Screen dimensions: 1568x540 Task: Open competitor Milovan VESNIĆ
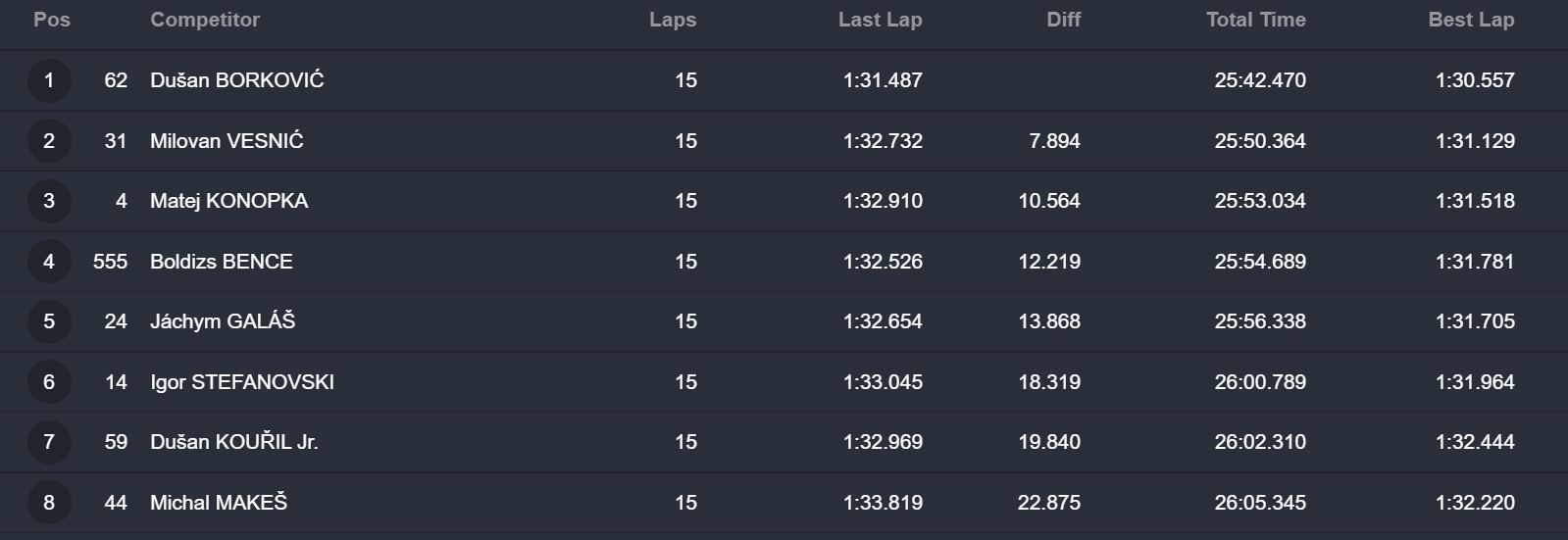tap(227, 141)
